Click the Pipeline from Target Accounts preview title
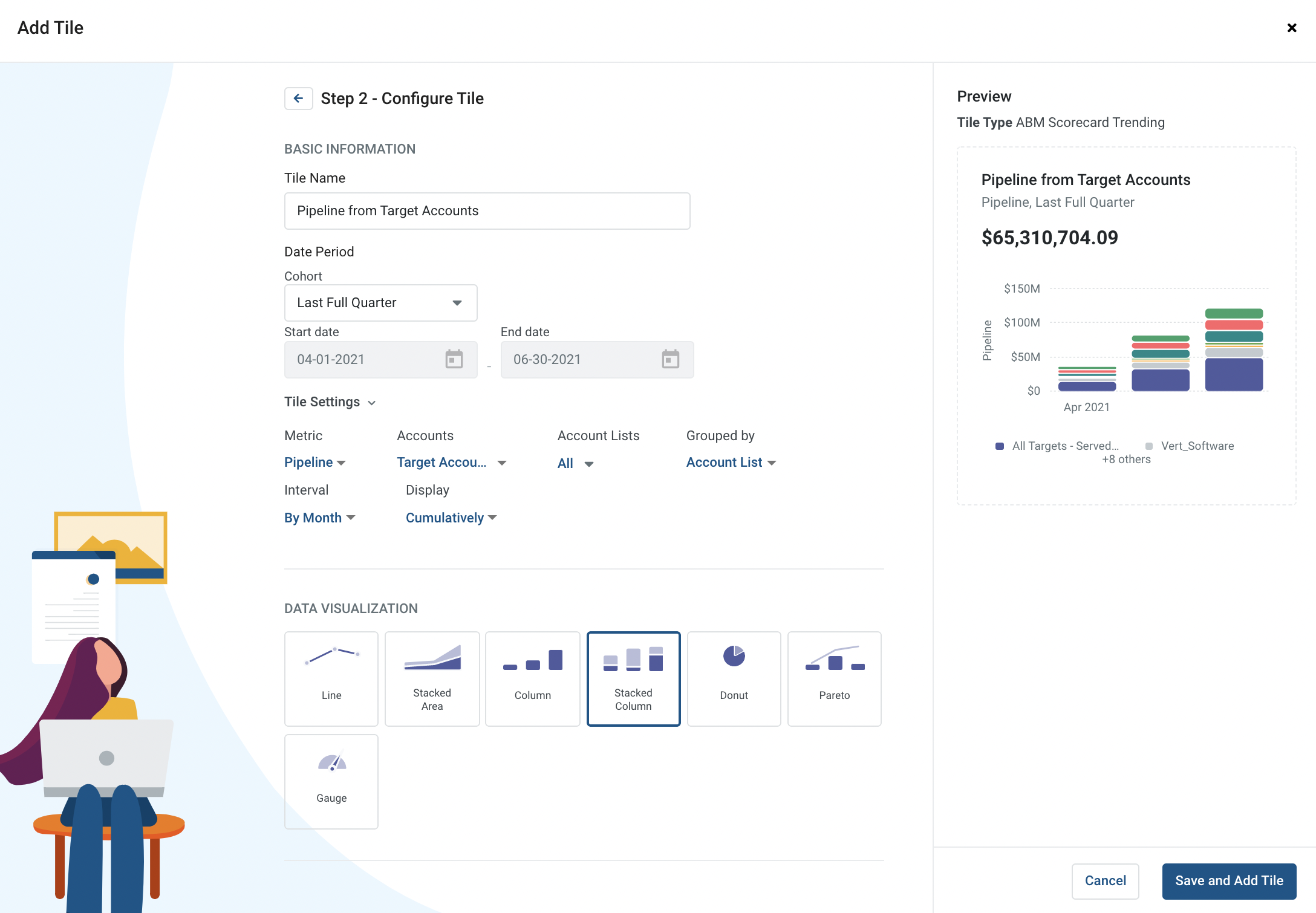 (x=1086, y=180)
